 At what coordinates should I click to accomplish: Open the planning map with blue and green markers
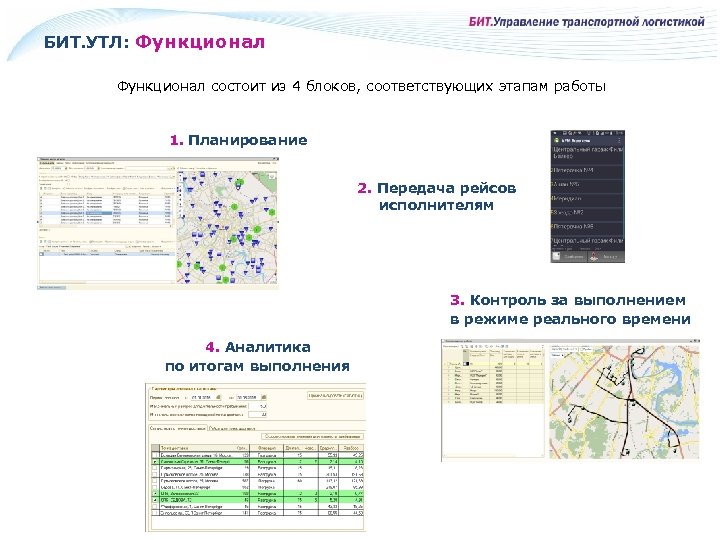click(x=227, y=227)
